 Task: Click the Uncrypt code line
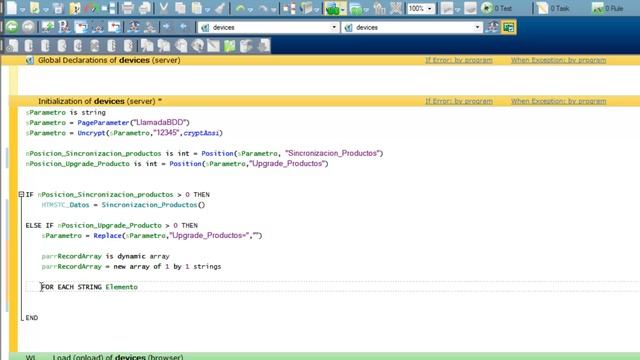click(124, 133)
